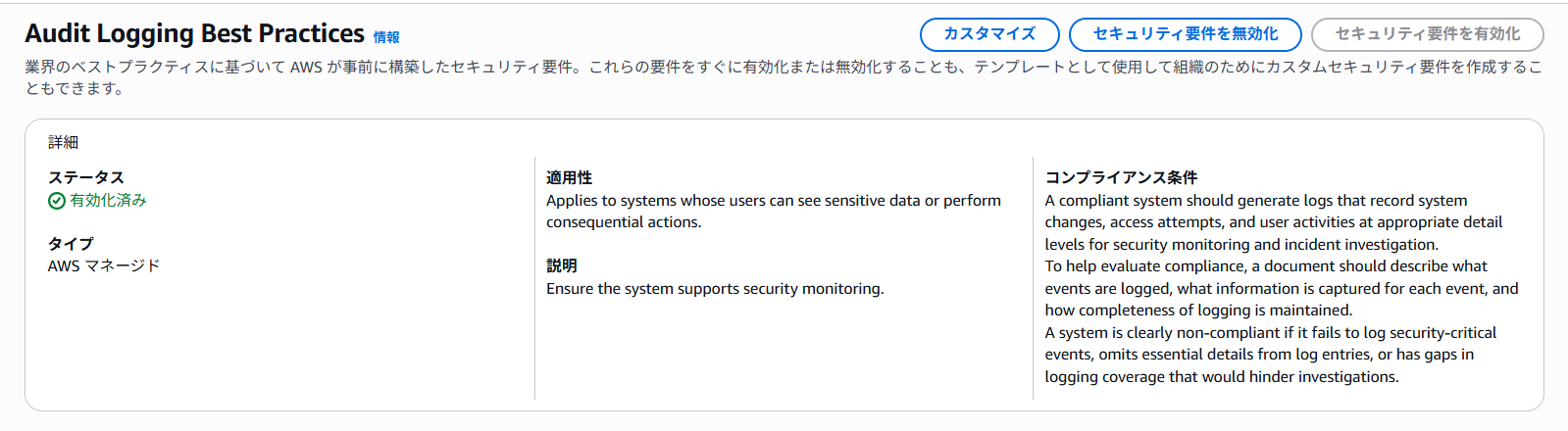Click the 詳細 panel header

pos(63,142)
